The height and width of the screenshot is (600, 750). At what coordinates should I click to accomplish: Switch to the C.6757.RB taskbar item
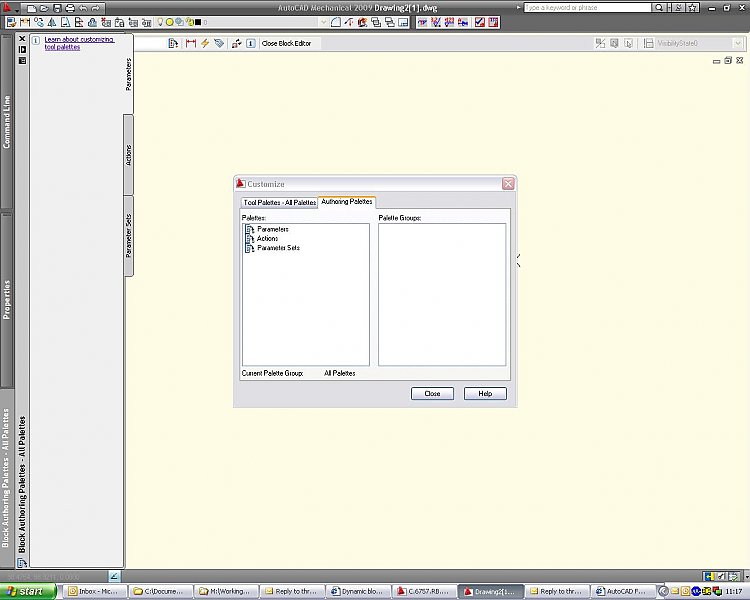point(425,592)
